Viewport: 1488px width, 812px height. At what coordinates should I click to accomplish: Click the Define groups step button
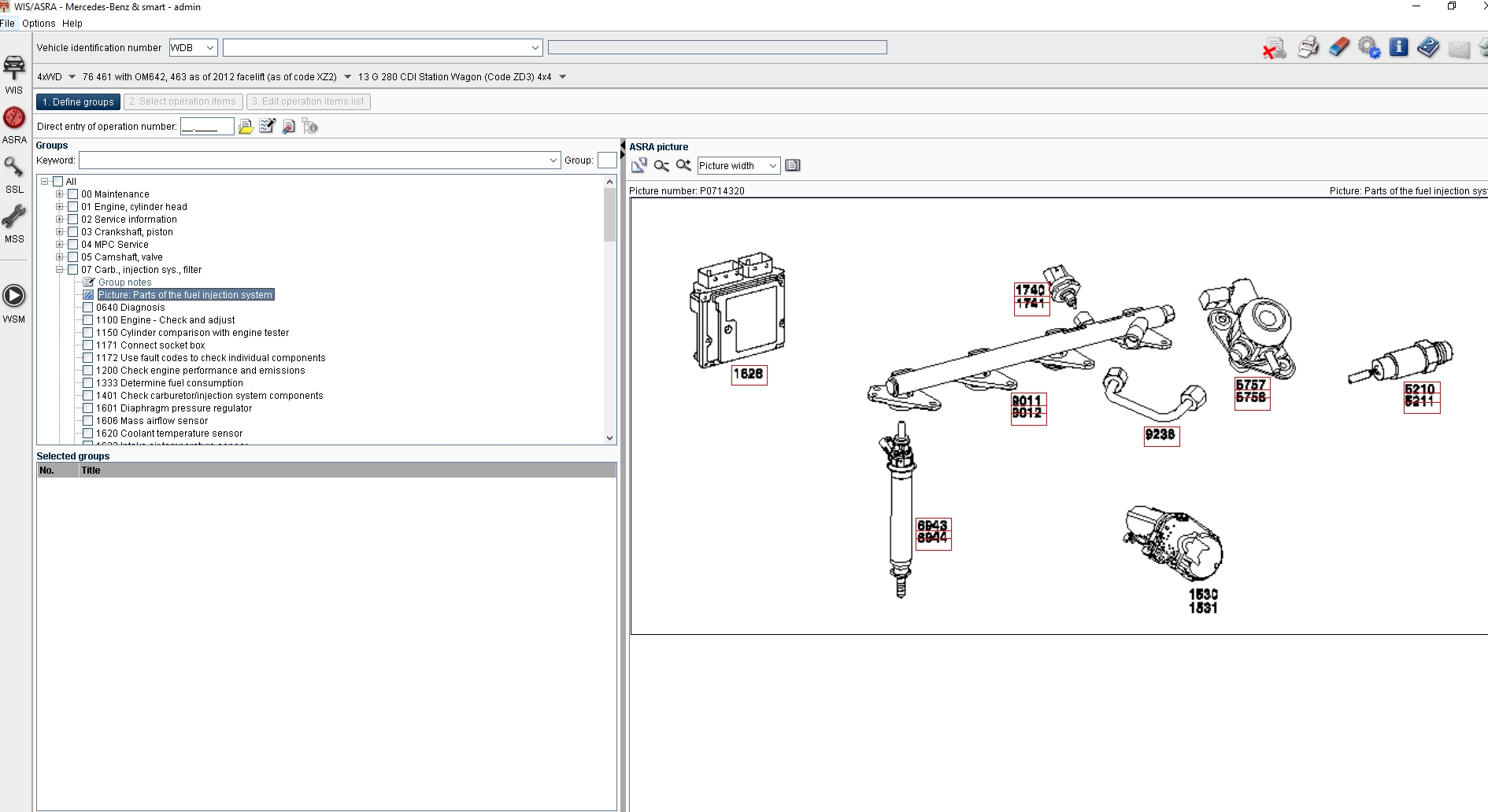[78, 101]
